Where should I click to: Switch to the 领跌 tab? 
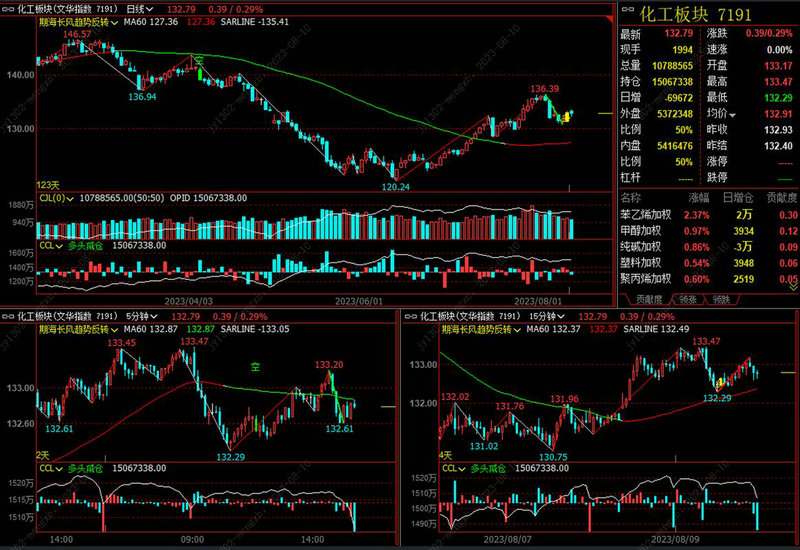[x=721, y=299]
